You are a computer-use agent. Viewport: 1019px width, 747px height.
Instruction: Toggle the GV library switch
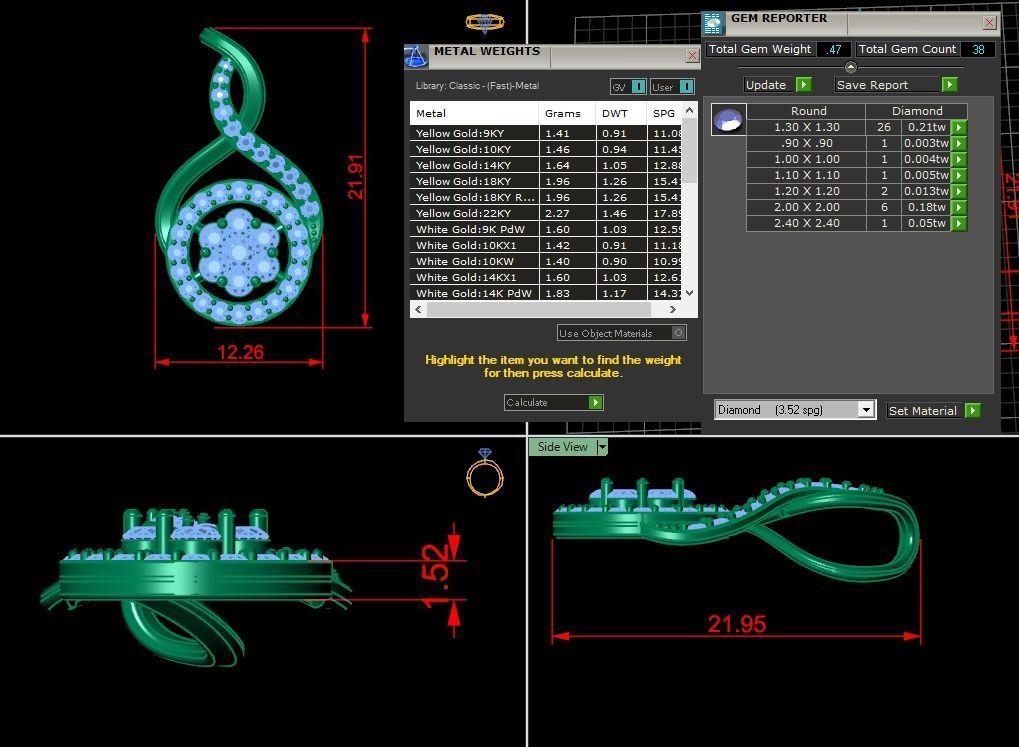coord(638,86)
